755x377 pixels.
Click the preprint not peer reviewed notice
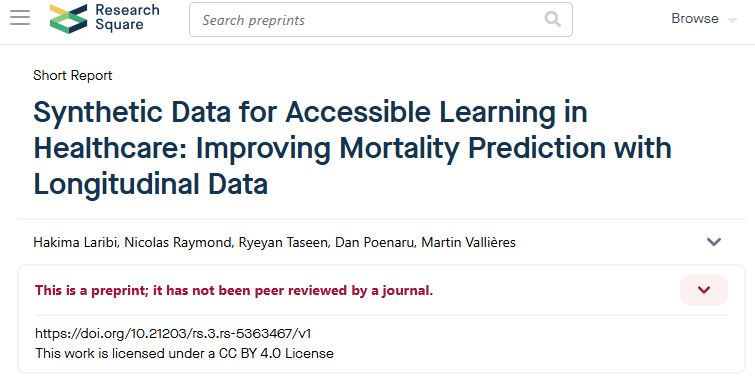[x=234, y=290]
